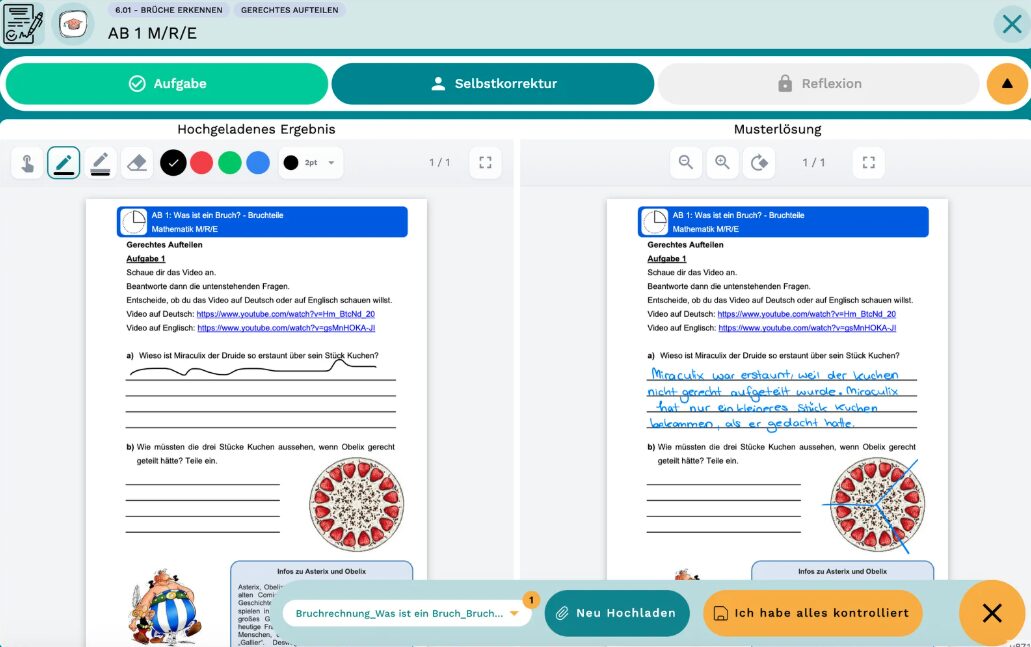
Task: Open the 2pt stroke width dropdown
Action: coord(311,162)
